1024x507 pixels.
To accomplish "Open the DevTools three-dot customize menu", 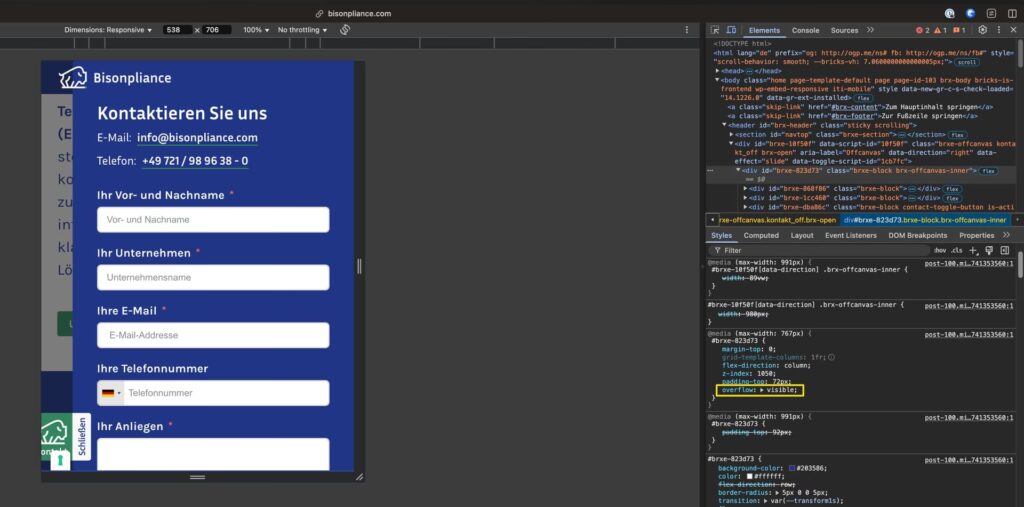I will coord(998,30).
